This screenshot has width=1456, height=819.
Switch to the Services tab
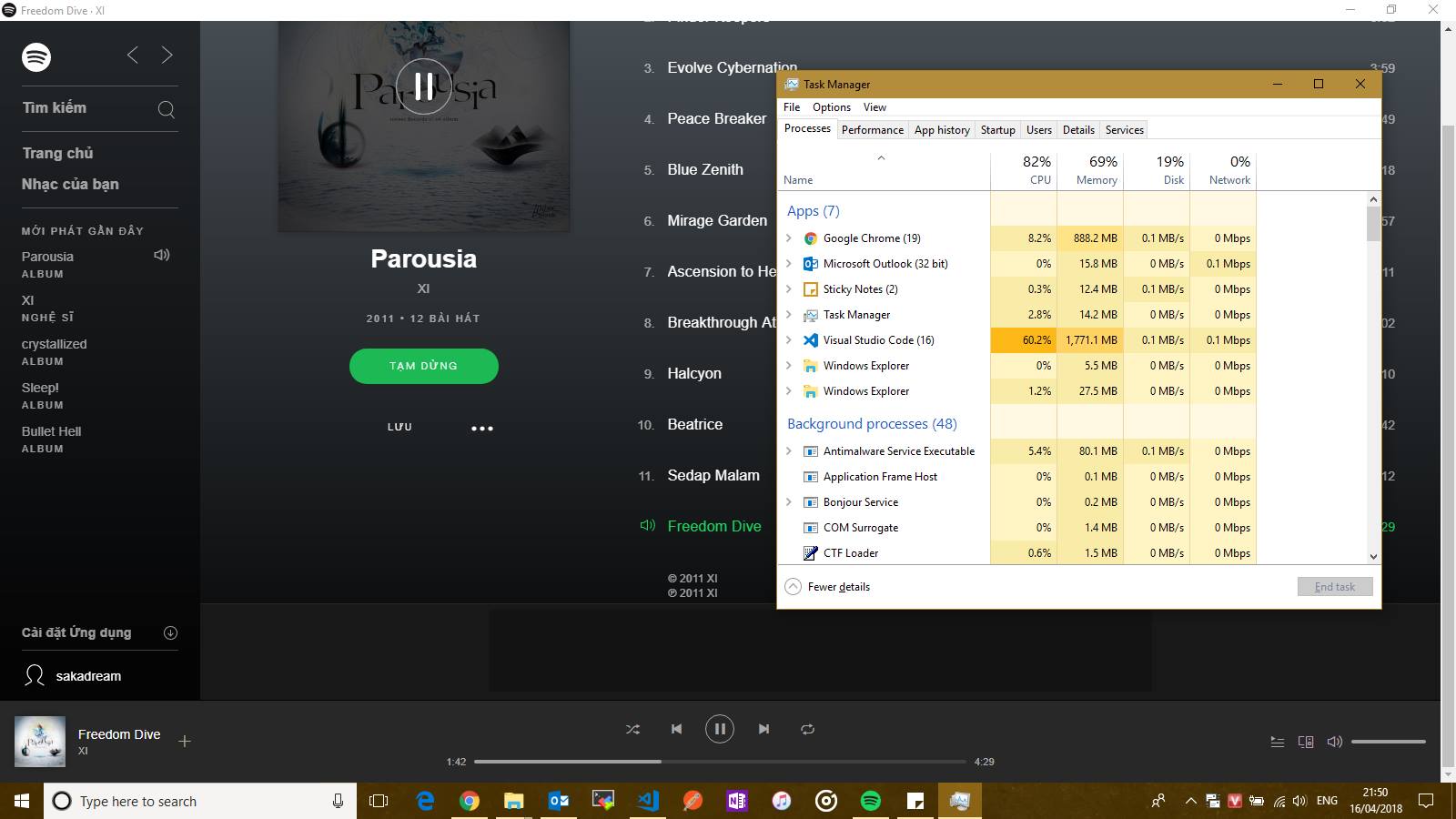[1124, 130]
